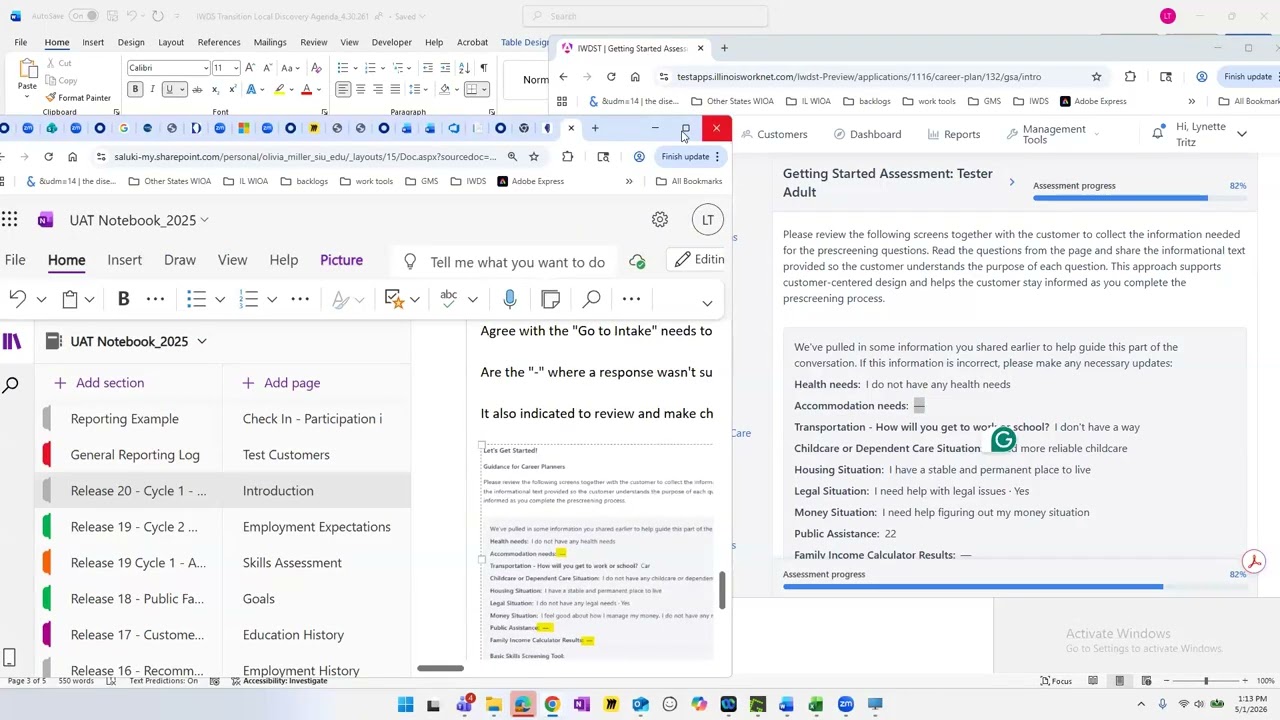
Task: Open the Picture tab in OneNote
Action: click(x=341, y=260)
